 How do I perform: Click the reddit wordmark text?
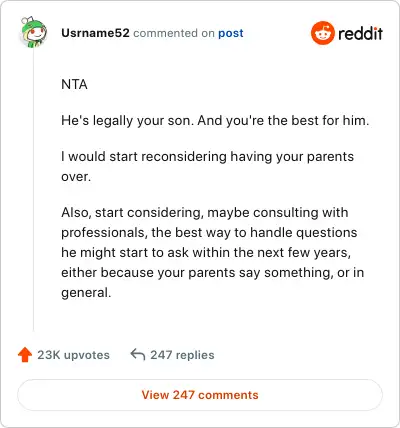[360, 33]
